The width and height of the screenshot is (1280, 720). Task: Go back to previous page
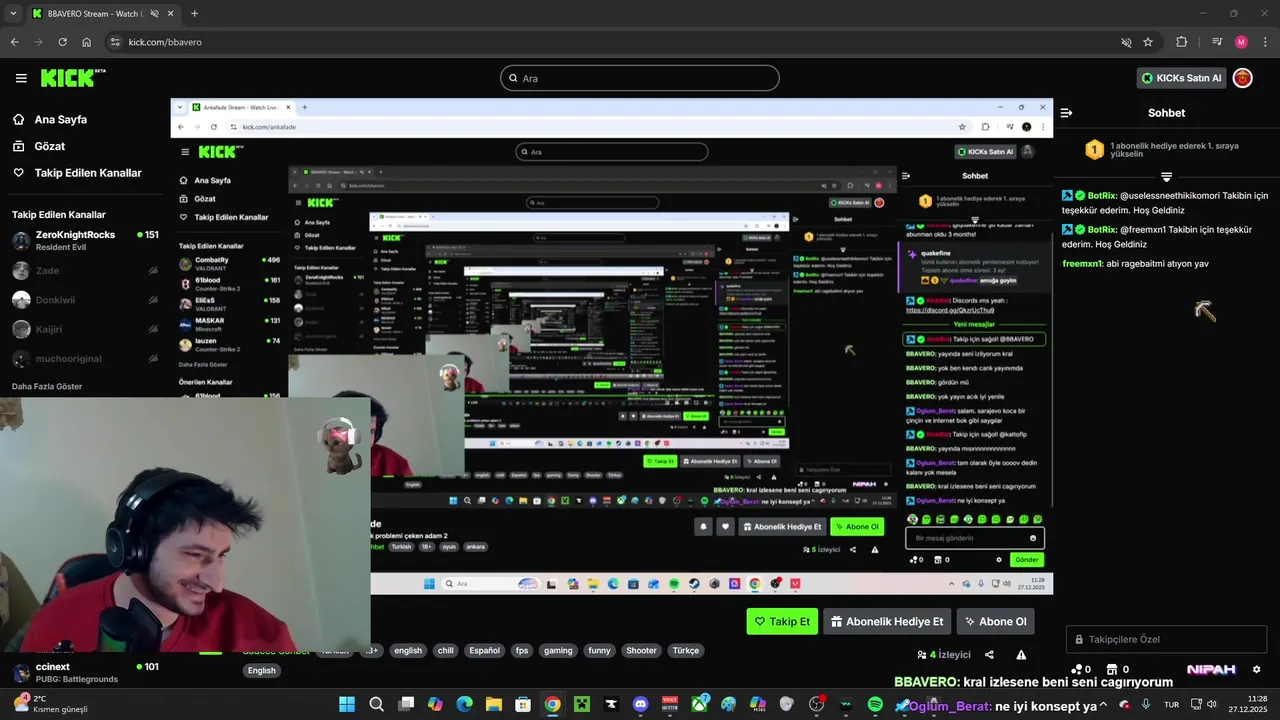point(14,42)
